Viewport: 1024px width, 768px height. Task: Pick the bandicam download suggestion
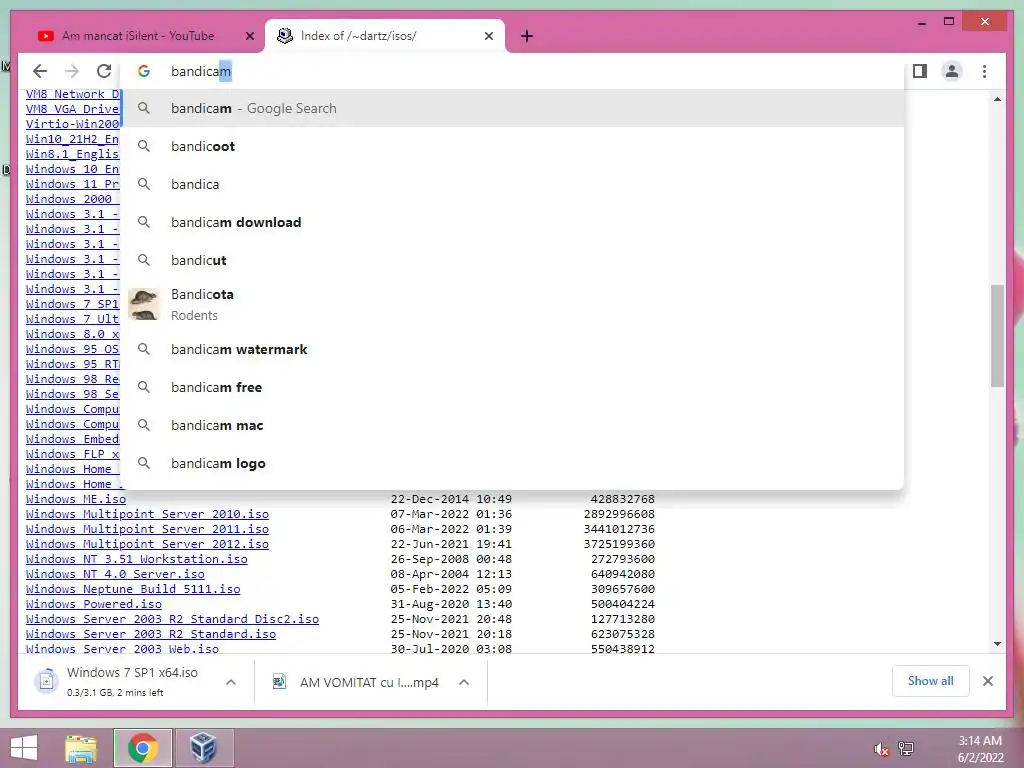[513, 222]
